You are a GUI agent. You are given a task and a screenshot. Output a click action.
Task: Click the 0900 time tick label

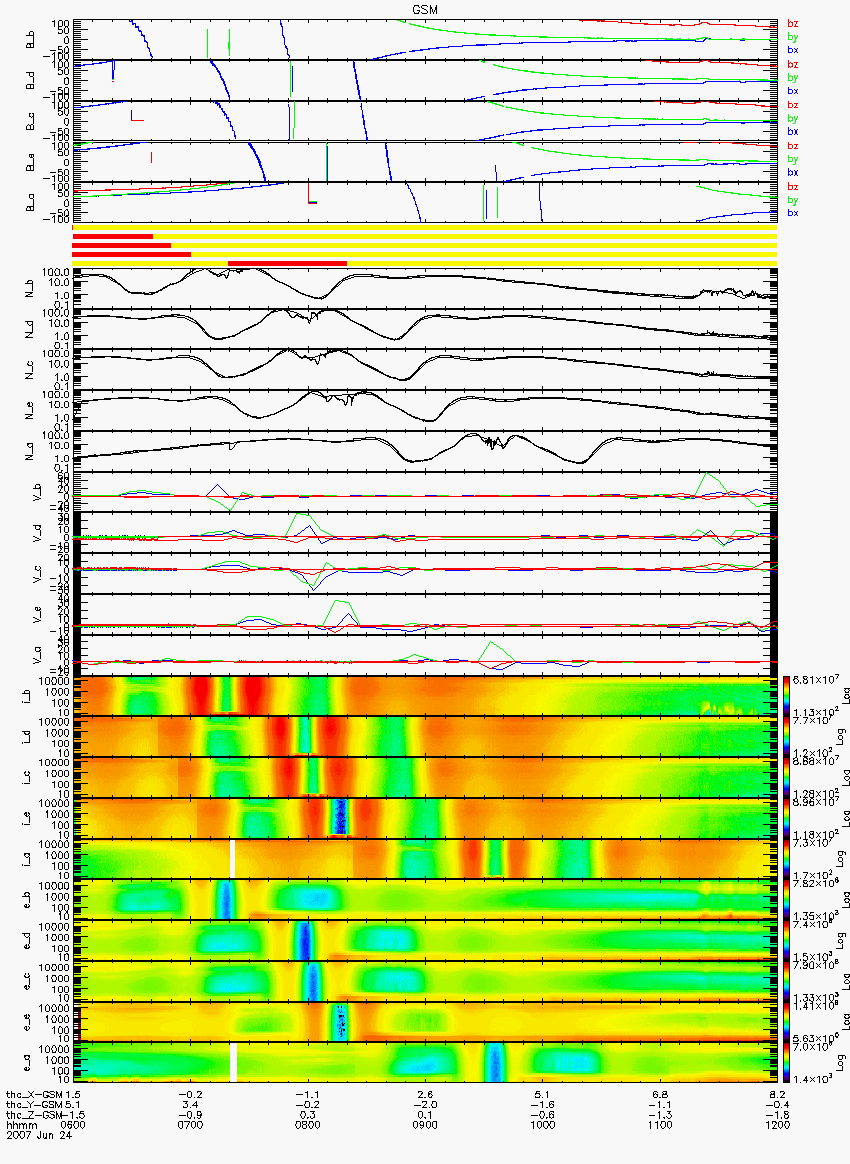coord(425,1125)
